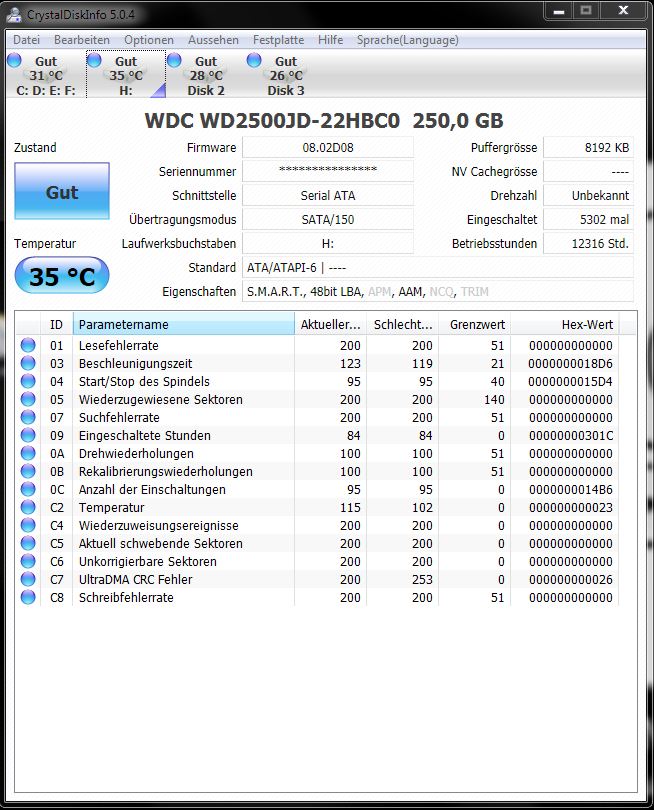Click the status orb for Aktuell schwebende Sektoren
The width and height of the screenshot is (654, 810).
point(28,543)
